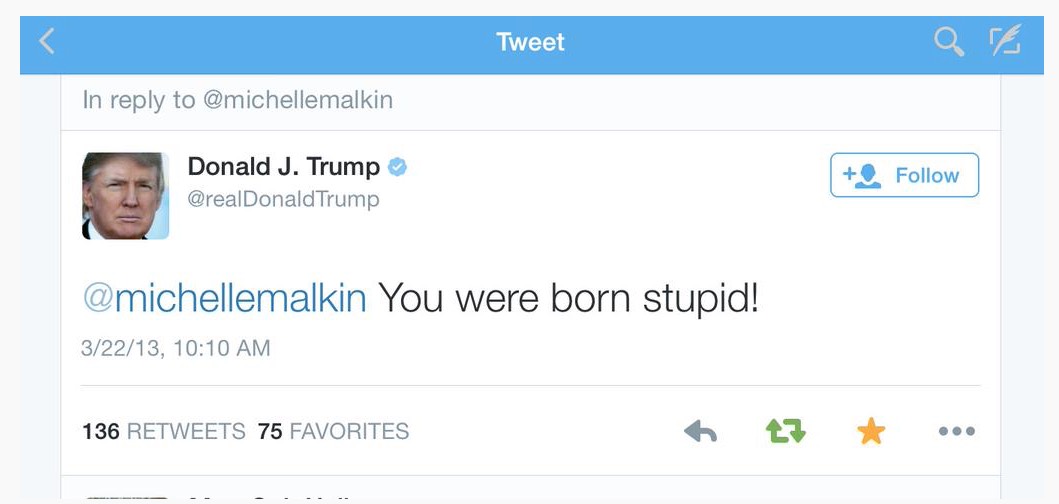The width and height of the screenshot is (1059, 504).
Task: Go back using the header arrow
Action: coord(47,42)
